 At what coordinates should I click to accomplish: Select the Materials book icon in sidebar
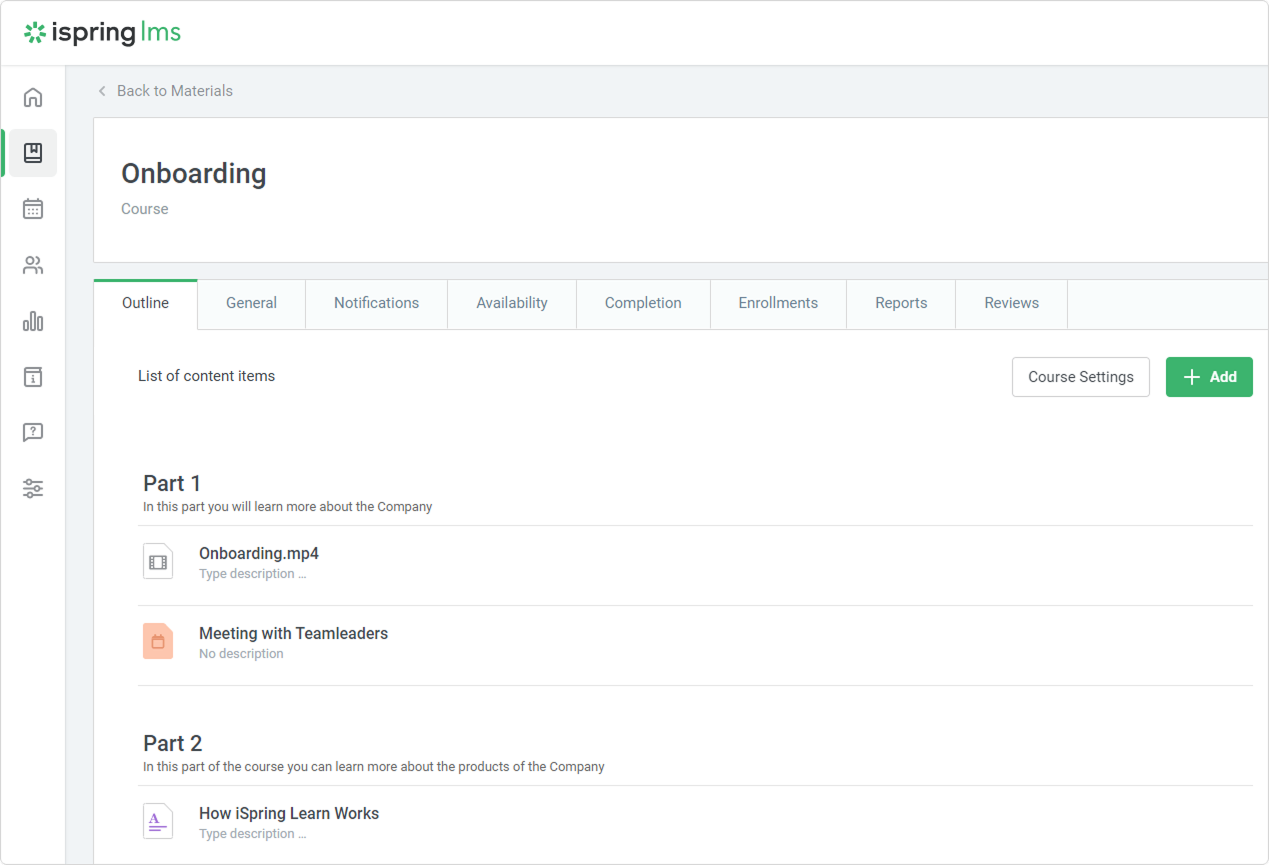pyautogui.click(x=33, y=153)
